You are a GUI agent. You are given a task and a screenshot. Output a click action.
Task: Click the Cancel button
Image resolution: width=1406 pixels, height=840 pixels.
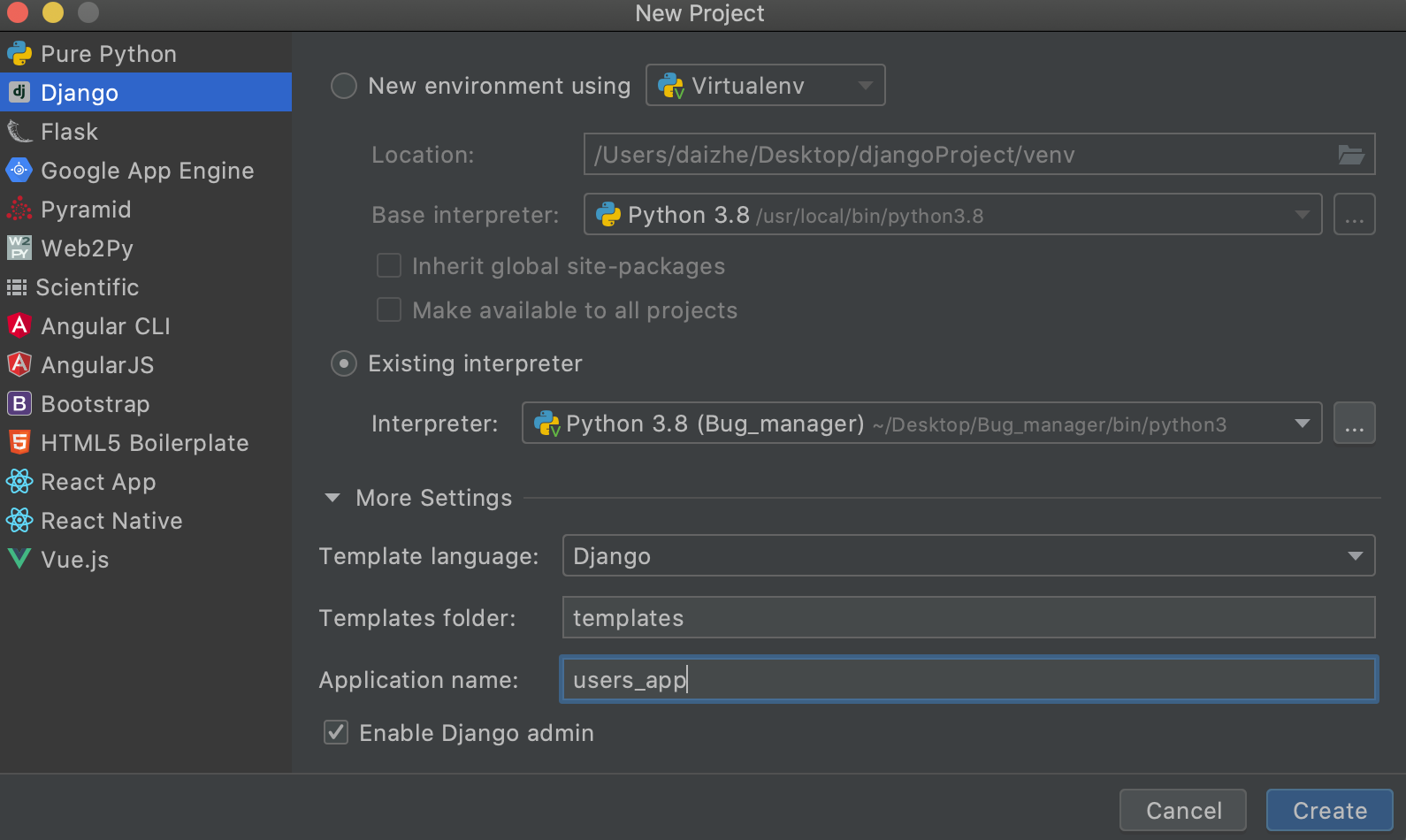(x=1183, y=810)
